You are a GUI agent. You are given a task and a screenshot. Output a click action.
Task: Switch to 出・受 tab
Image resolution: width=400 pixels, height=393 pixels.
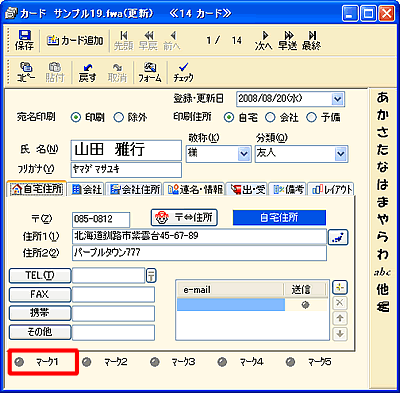[247, 190]
